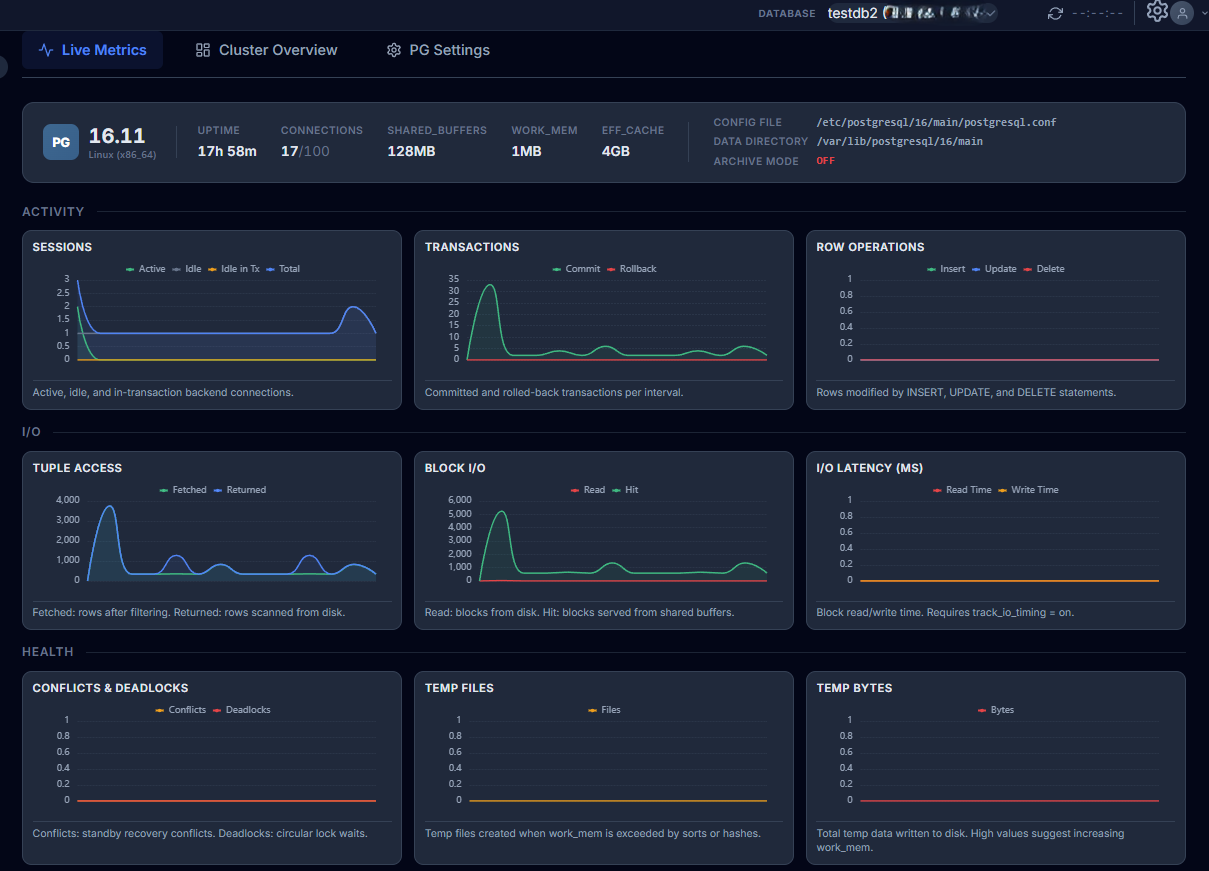Open the settings gear in top bar
This screenshot has height=871, width=1209.
(1157, 12)
